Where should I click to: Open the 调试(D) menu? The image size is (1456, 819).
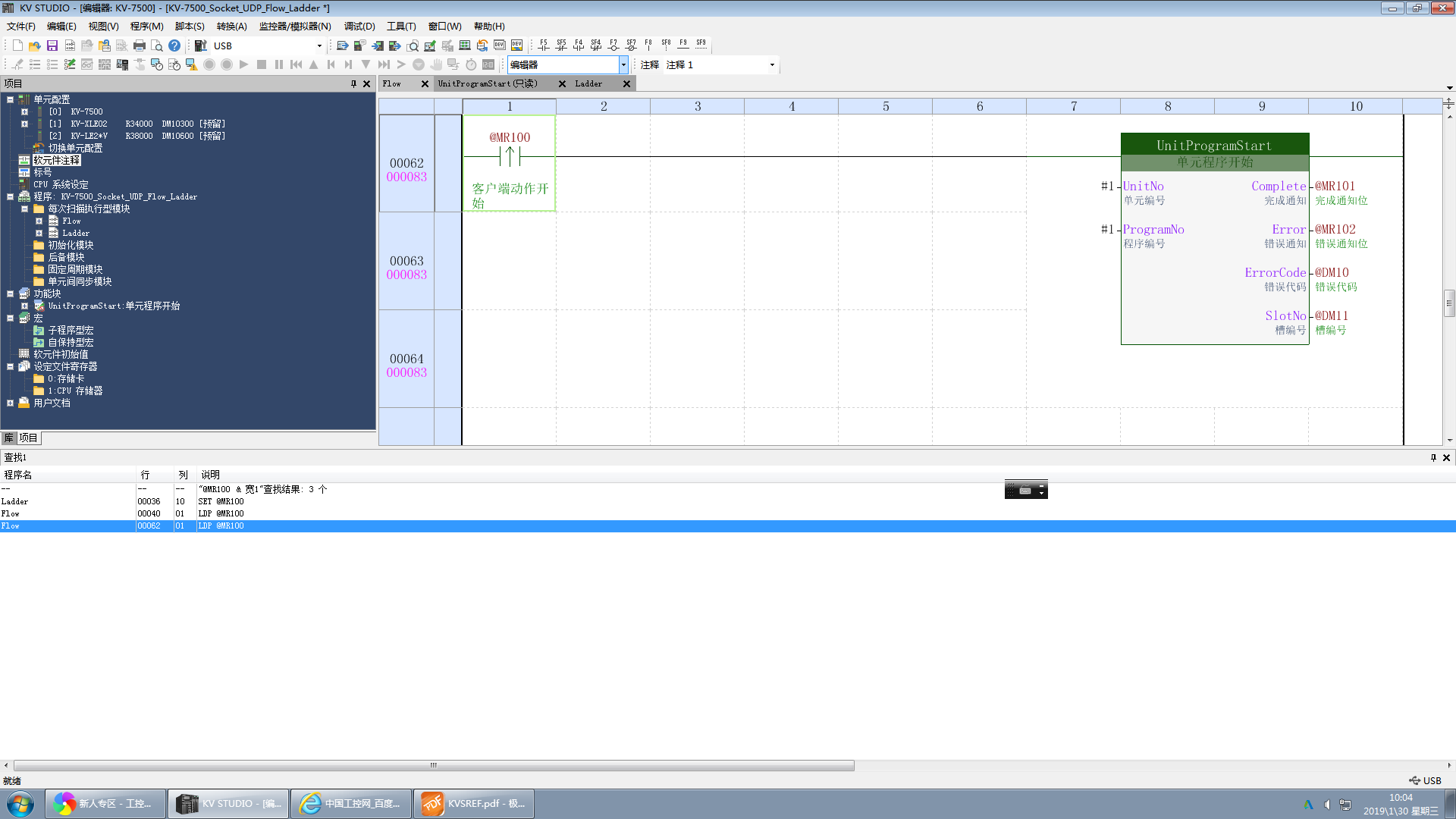359,27
